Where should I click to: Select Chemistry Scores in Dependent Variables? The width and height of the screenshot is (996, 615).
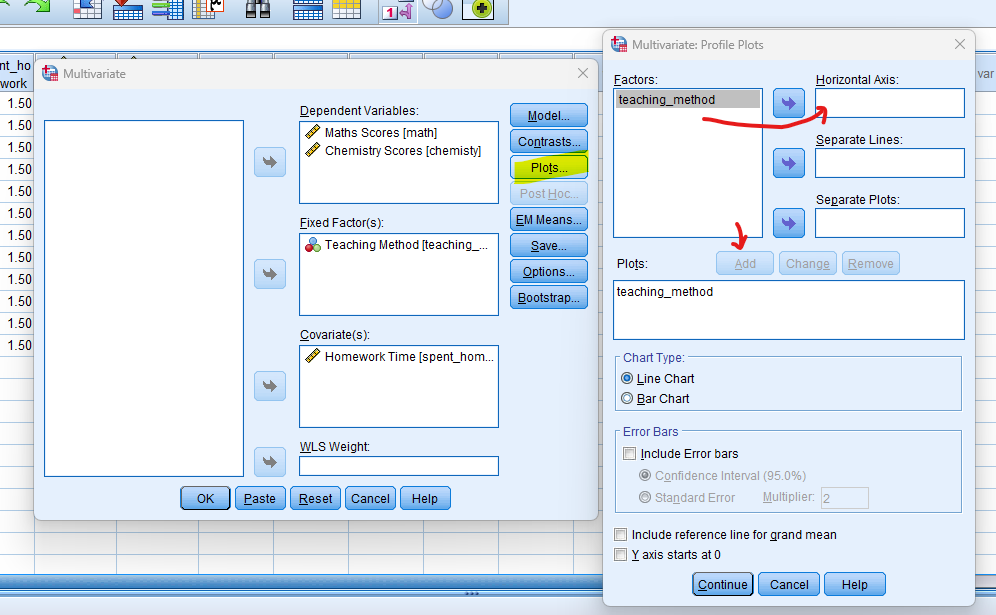point(402,151)
